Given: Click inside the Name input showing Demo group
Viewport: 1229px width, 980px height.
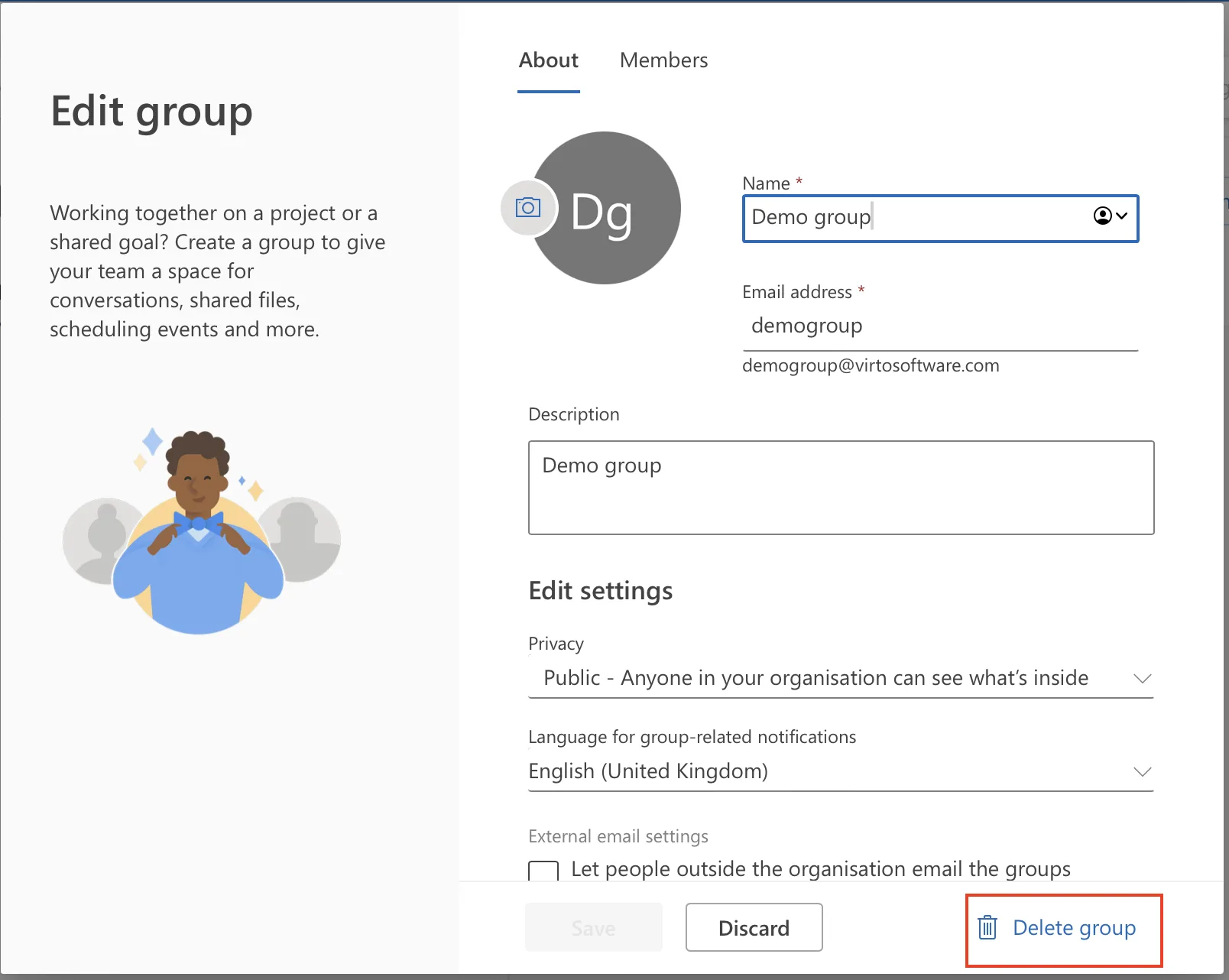Looking at the screenshot, I should 879,217.
